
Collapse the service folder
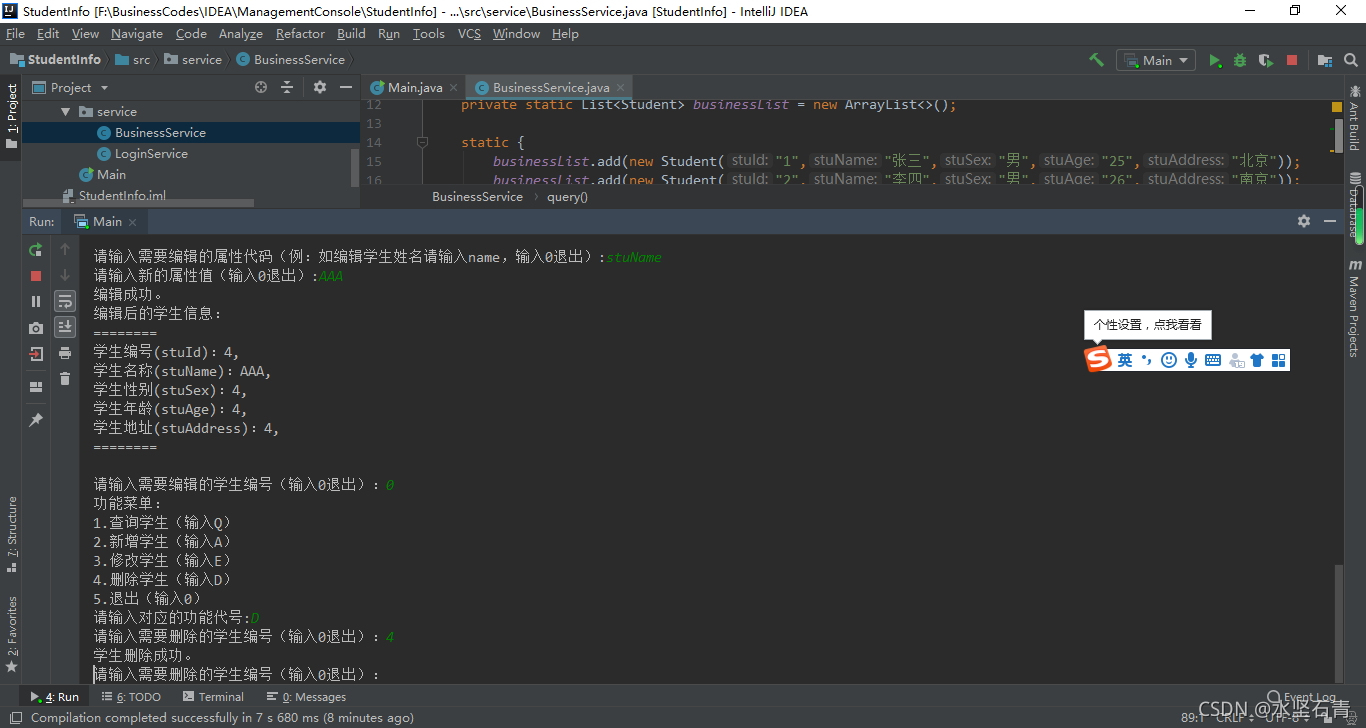(x=66, y=112)
